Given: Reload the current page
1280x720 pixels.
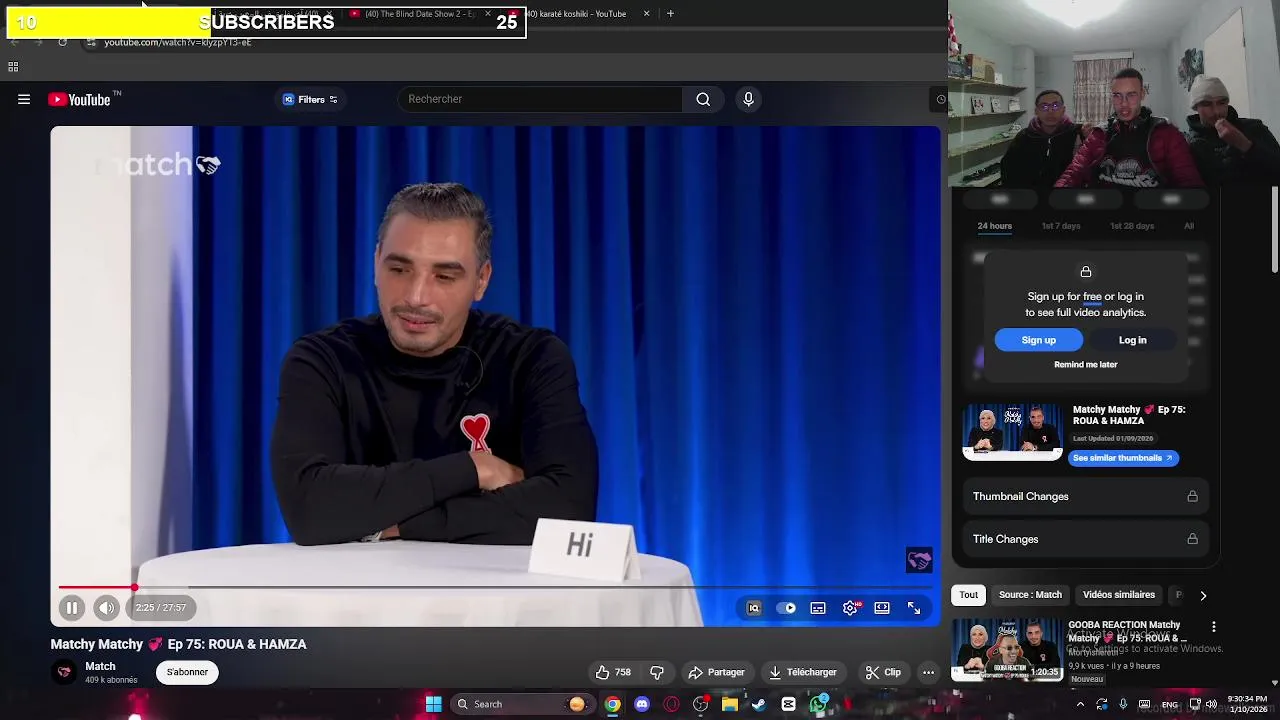Looking at the screenshot, I should coord(62,42).
